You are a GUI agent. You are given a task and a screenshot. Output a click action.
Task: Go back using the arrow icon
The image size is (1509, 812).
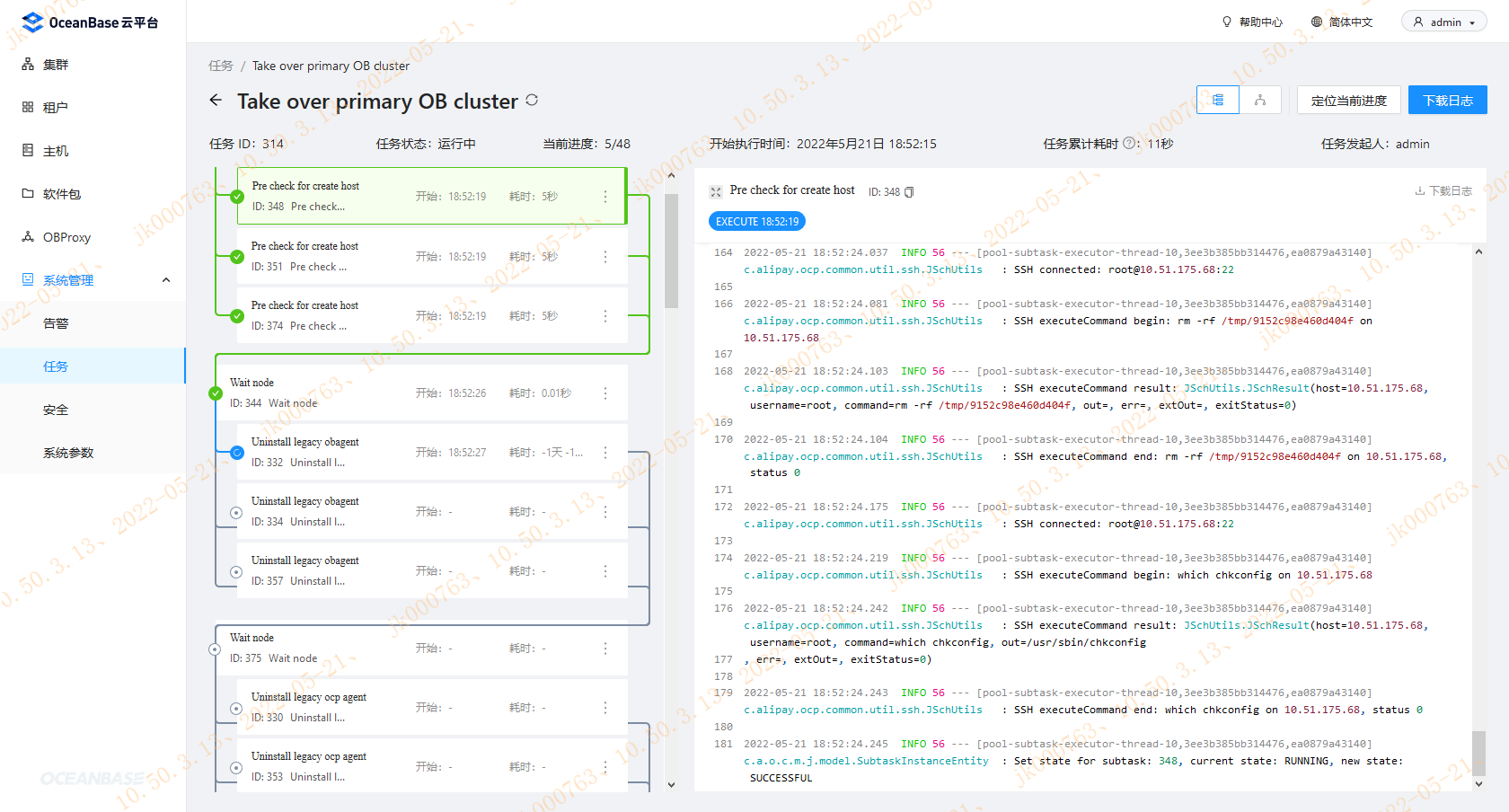pyautogui.click(x=216, y=101)
